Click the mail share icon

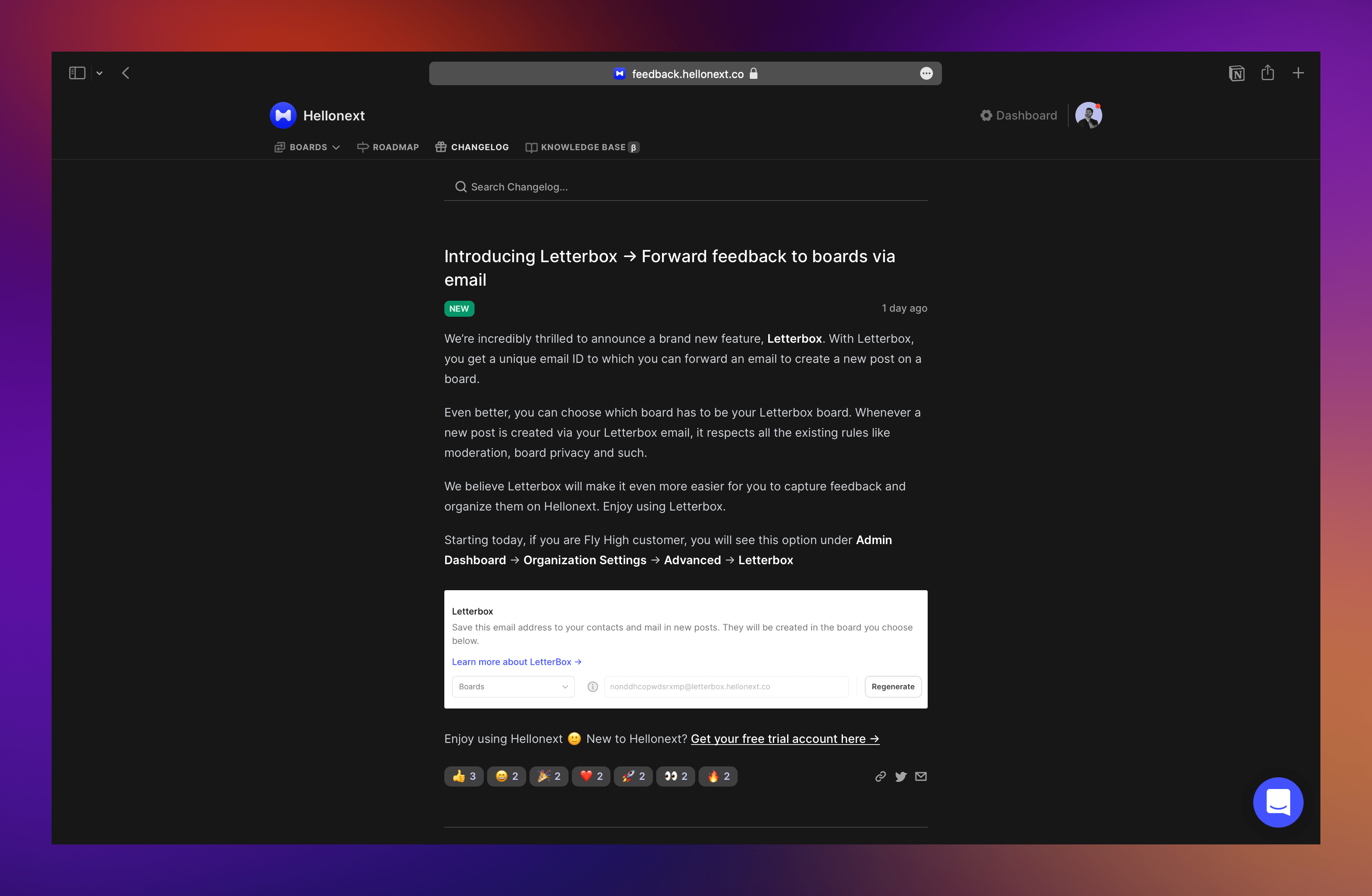921,776
